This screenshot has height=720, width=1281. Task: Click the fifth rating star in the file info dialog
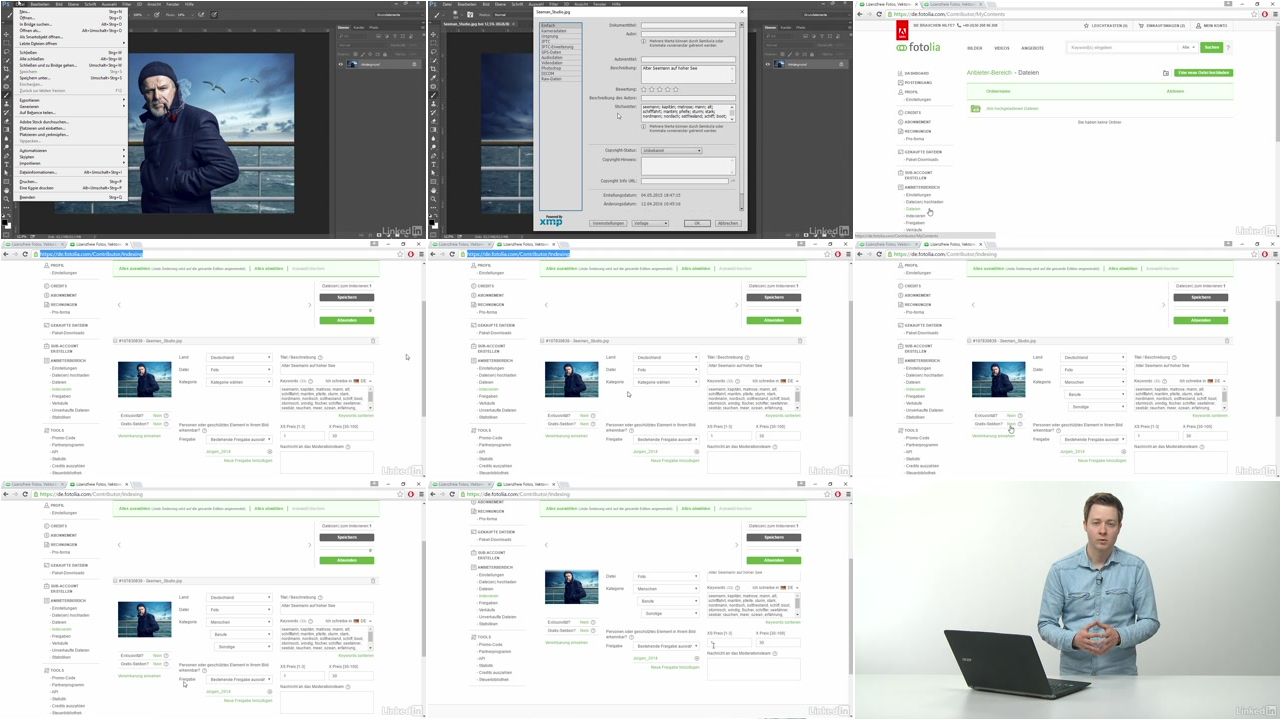point(676,89)
